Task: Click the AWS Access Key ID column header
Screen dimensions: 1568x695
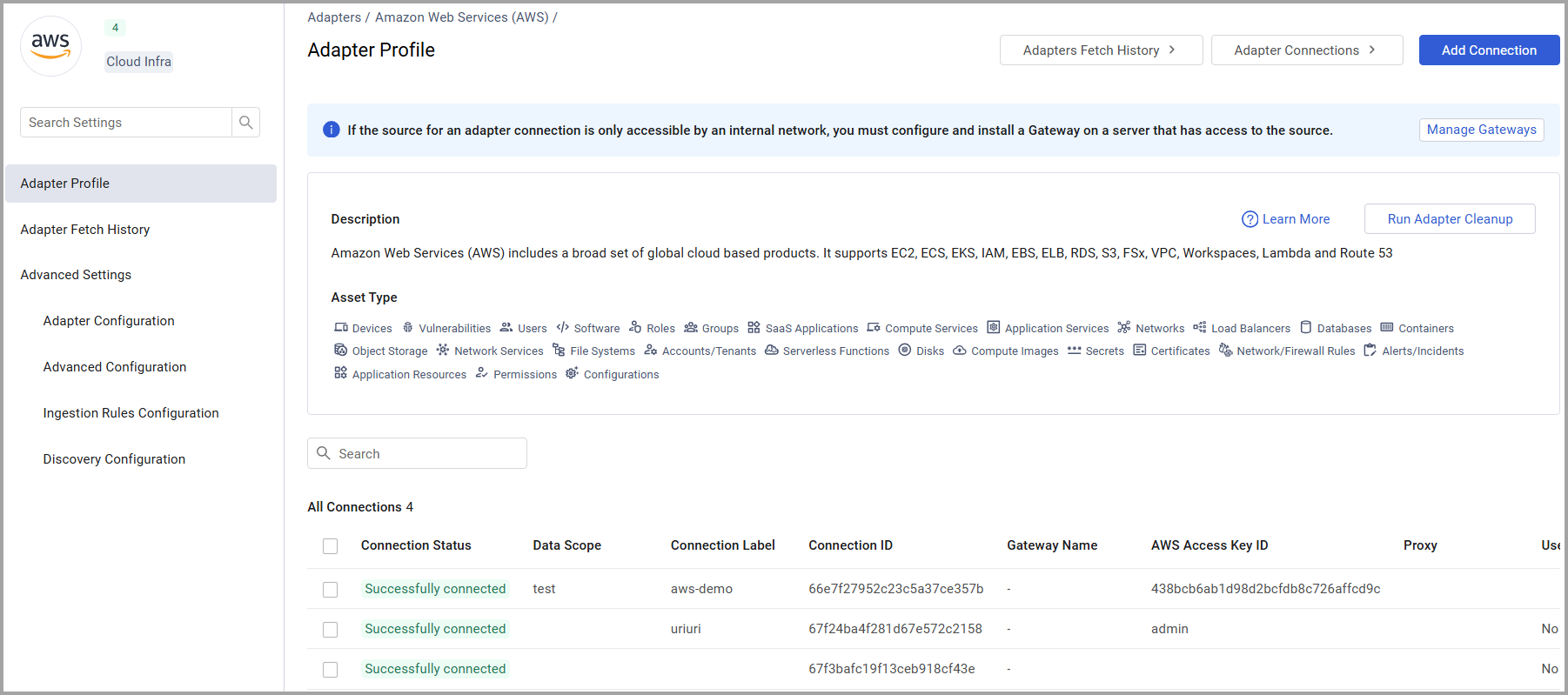Action: click(1210, 545)
